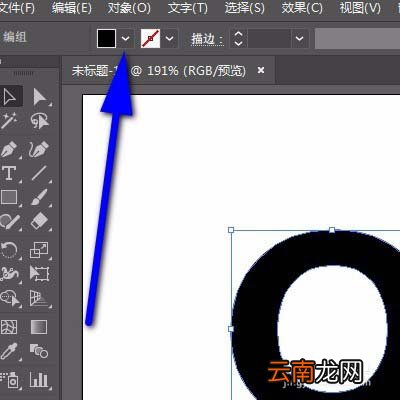This screenshot has height=400, width=400.
Task: Expand the stroke color dropdown arrow
Action: 170,38
